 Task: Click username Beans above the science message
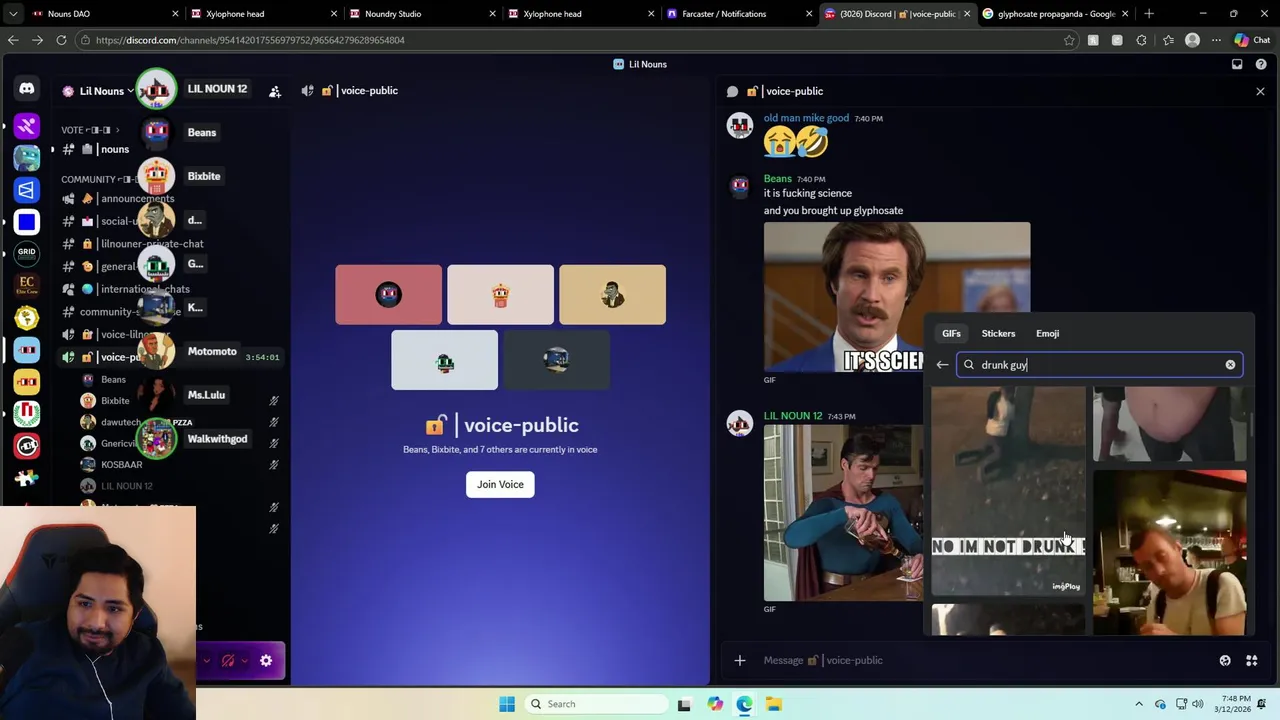pyautogui.click(x=777, y=179)
